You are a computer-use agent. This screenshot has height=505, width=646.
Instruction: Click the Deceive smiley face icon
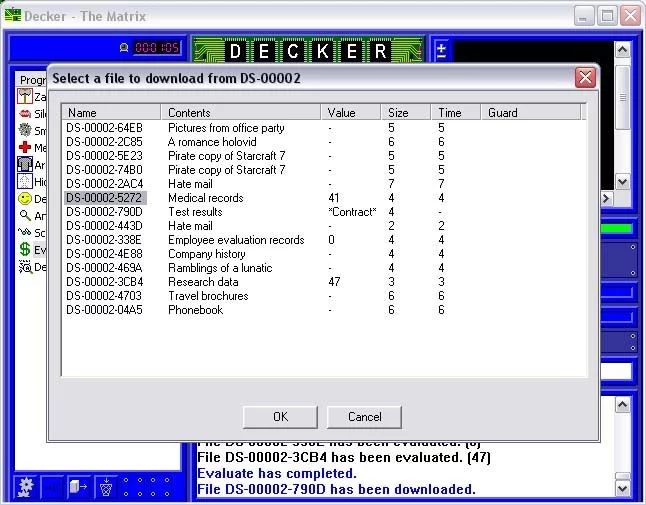25,199
